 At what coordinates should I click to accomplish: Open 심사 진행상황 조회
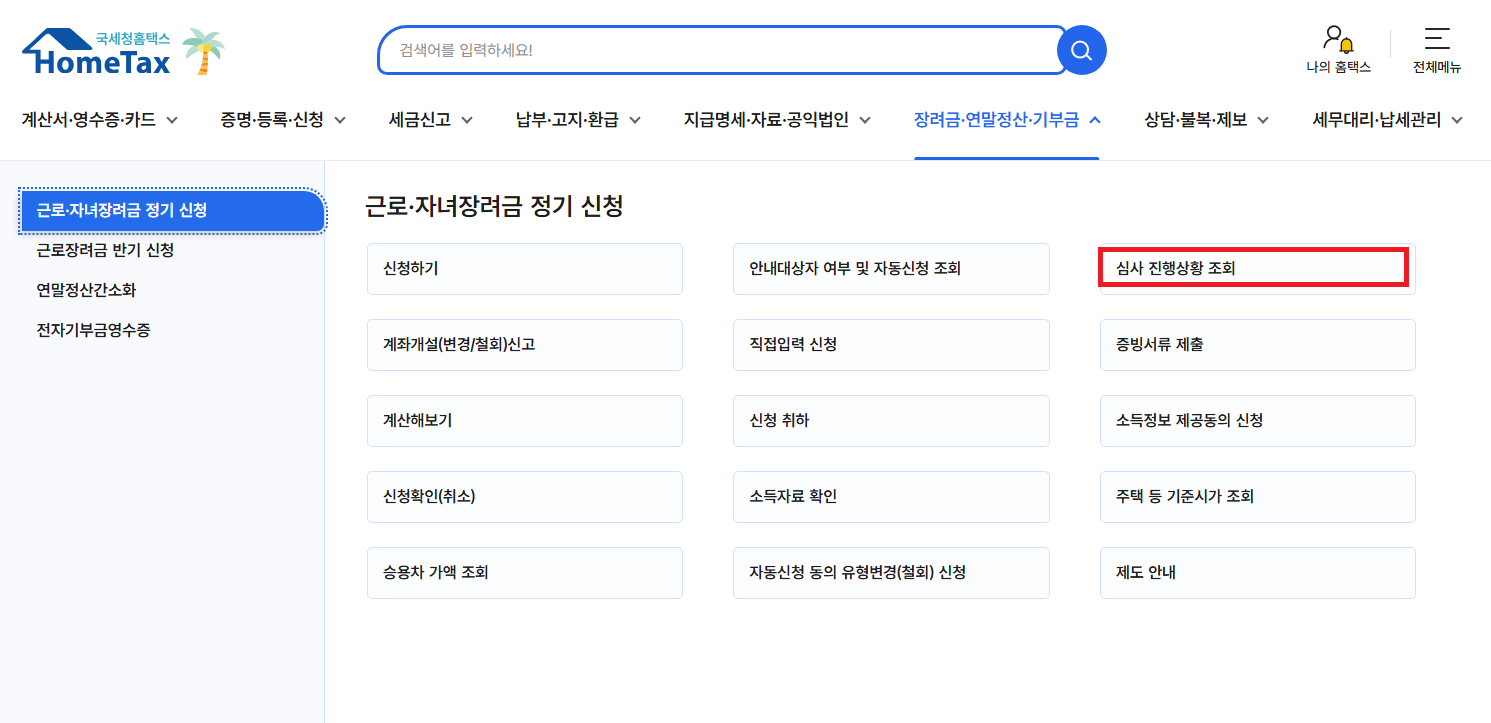1254,267
